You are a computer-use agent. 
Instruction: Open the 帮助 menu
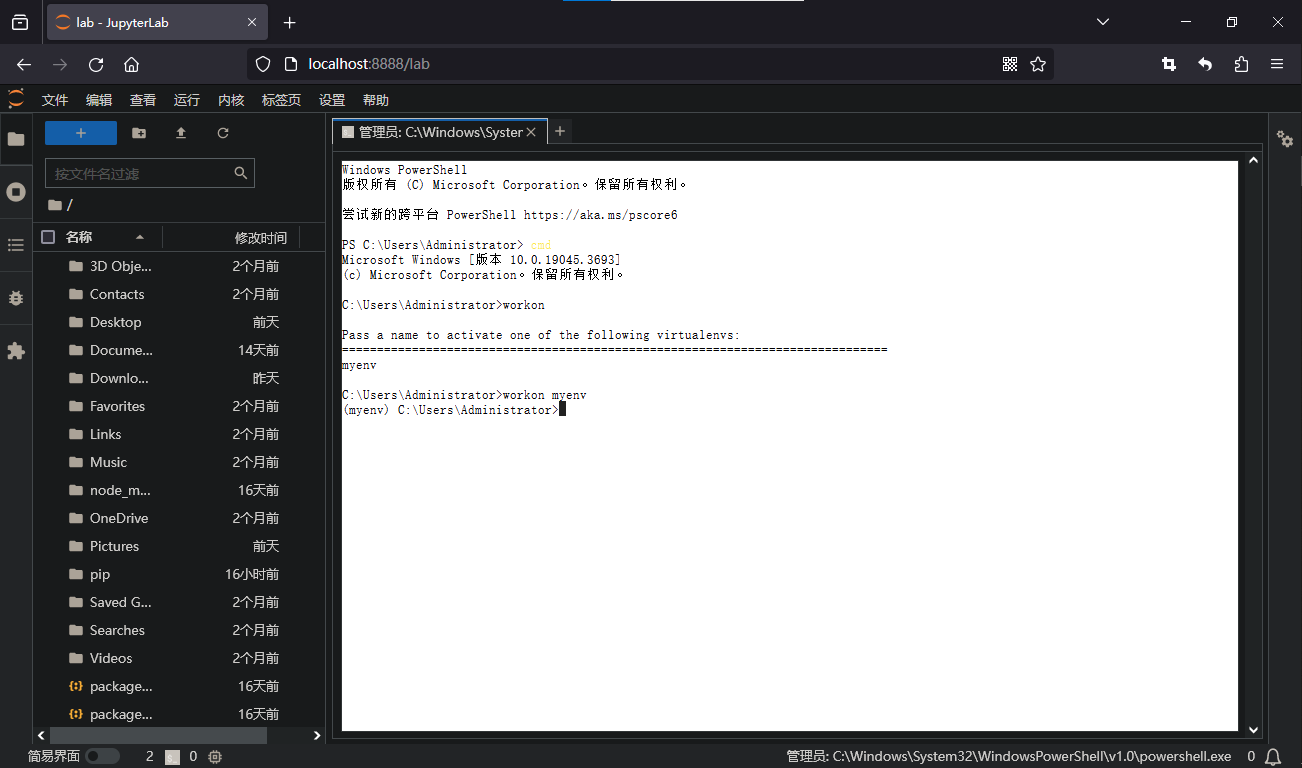pyautogui.click(x=376, y=100)
